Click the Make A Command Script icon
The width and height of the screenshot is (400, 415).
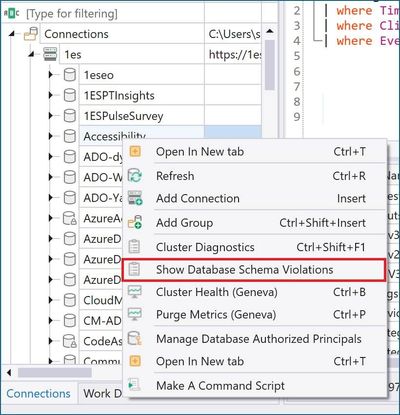tap(134, 385)
